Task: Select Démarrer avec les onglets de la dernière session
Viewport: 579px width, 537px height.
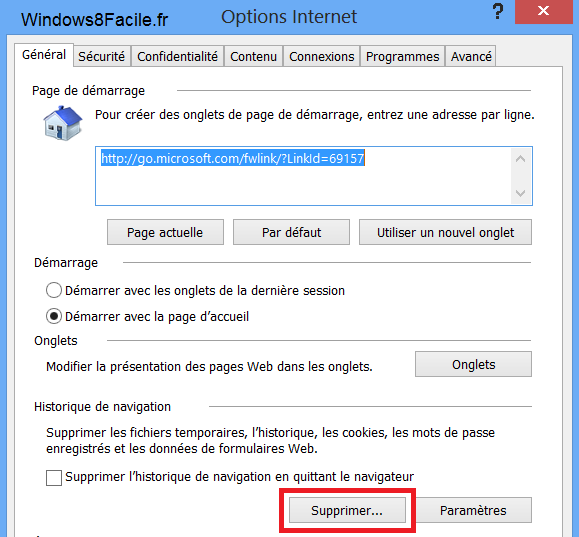Action: [x=54, y=290]
